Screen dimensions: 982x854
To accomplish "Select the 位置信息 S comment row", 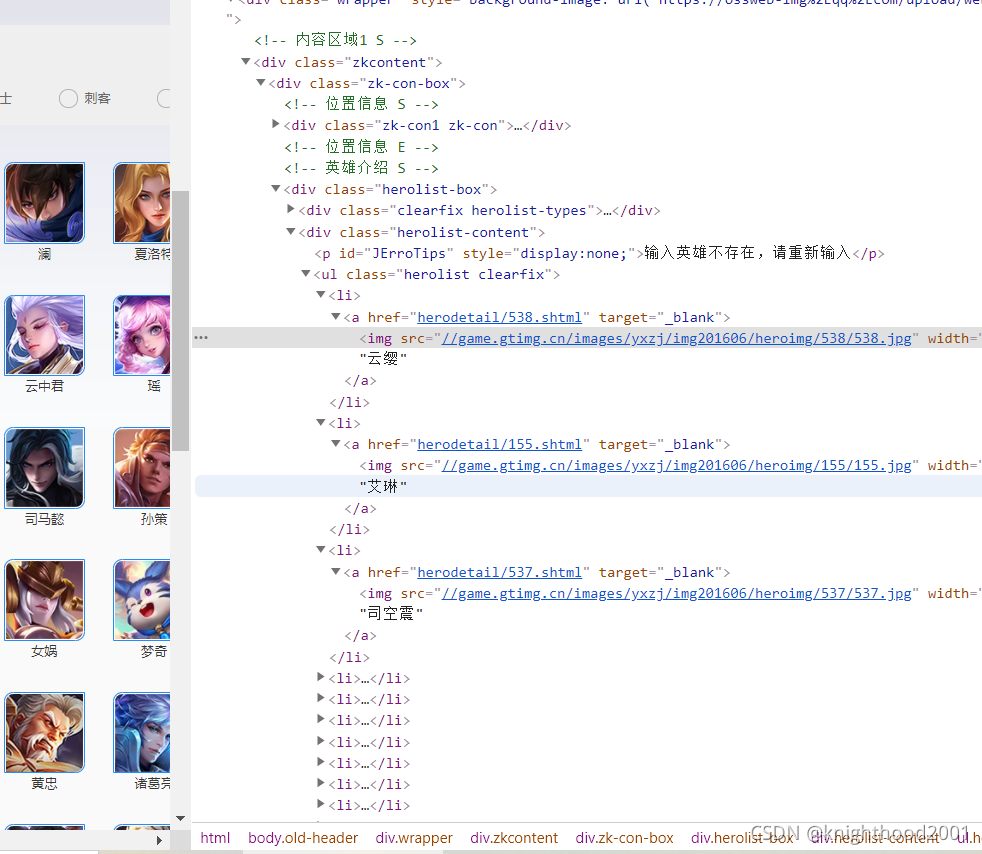I will click(x=361, y=104).
